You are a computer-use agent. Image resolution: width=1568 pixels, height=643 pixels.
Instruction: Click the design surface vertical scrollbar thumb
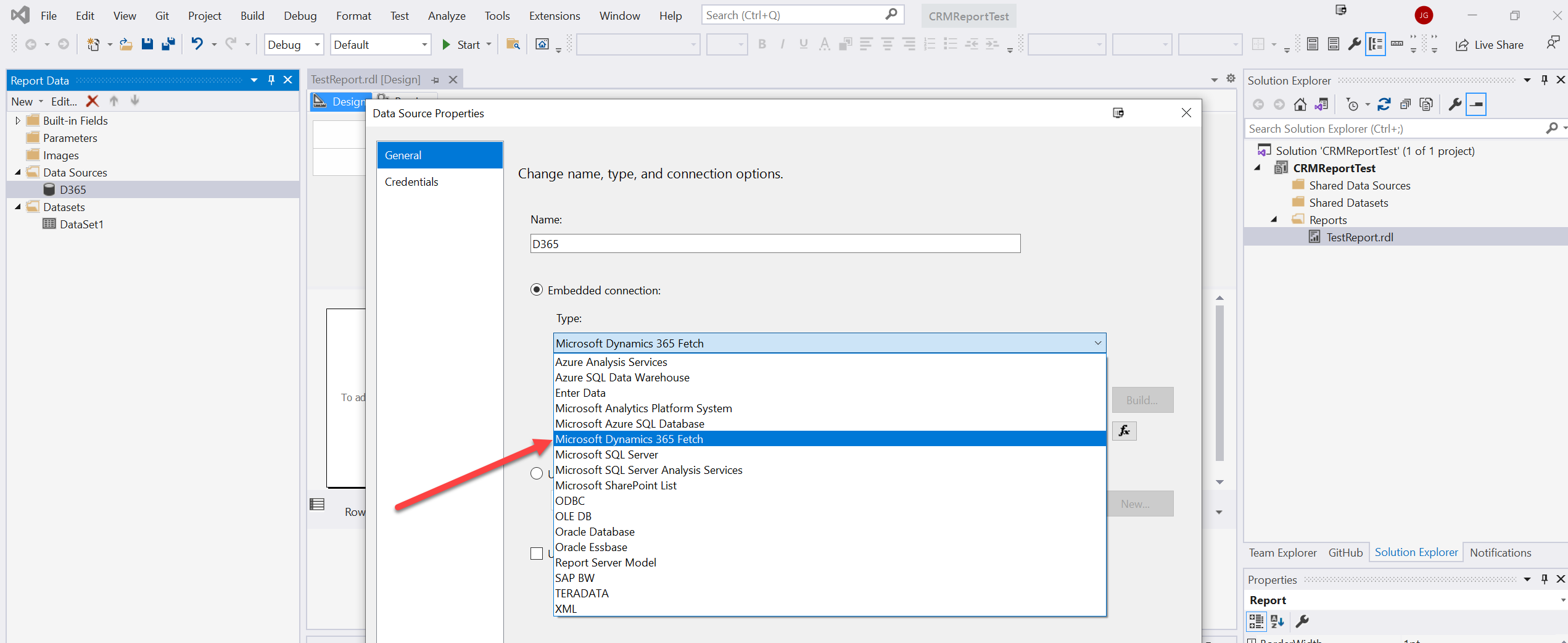click(1219, 383)
